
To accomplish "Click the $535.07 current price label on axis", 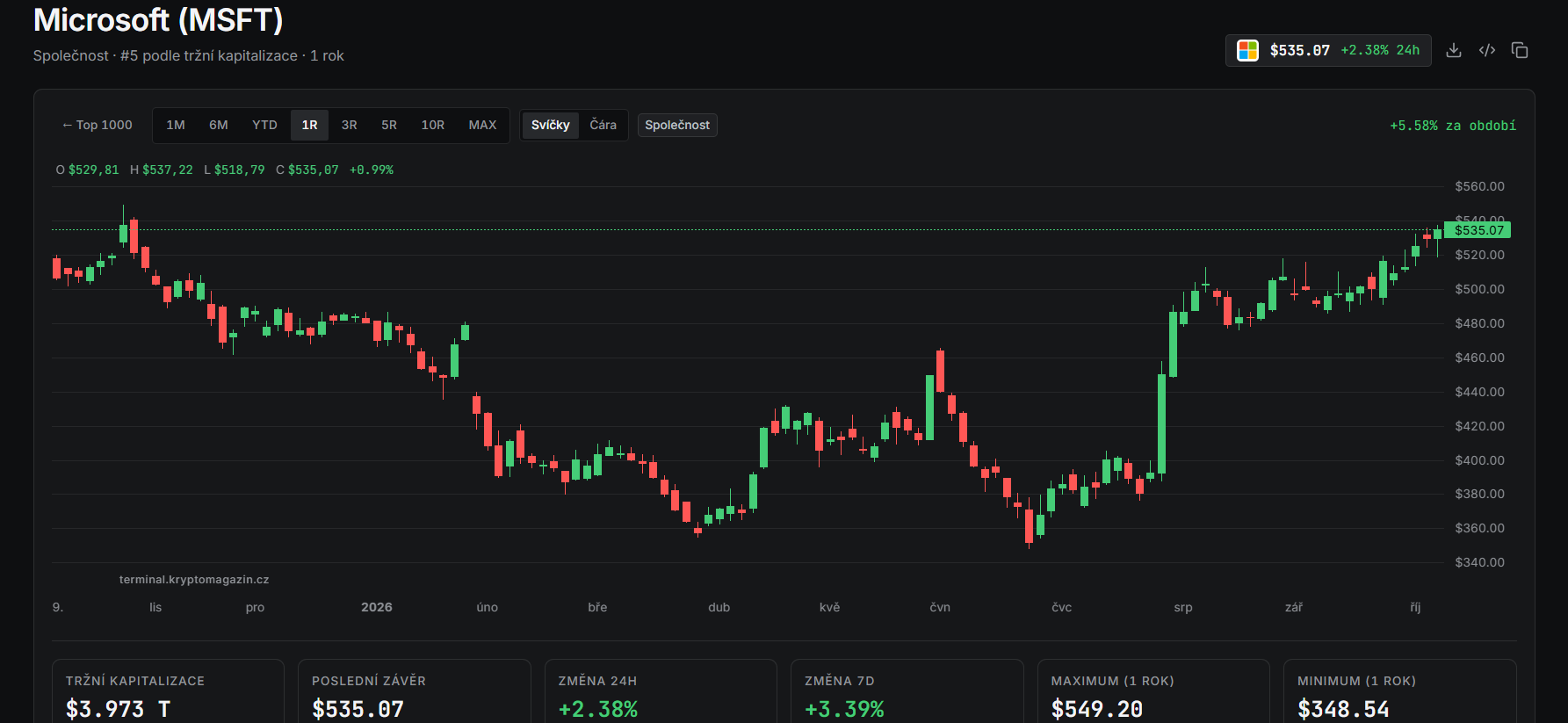I will click(1479, 230).
